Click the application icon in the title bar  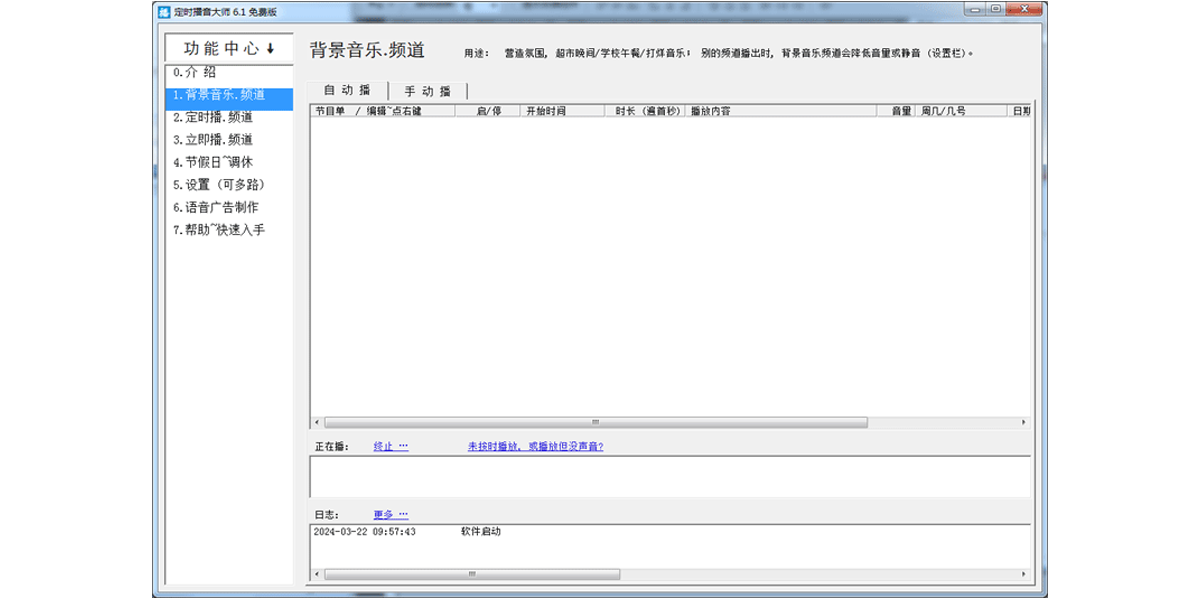tap(165, 9)
